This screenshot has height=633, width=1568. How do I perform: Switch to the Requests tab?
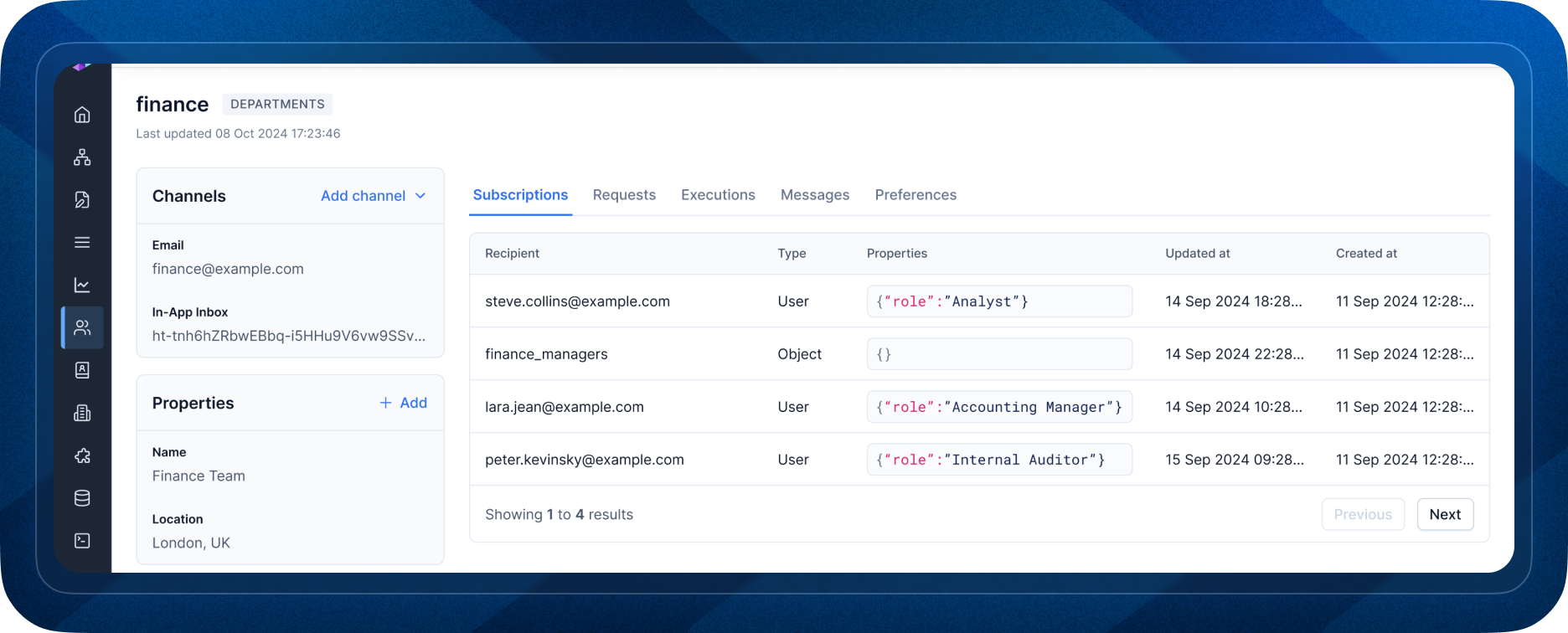pyautogui.click(x=624, y=195)
